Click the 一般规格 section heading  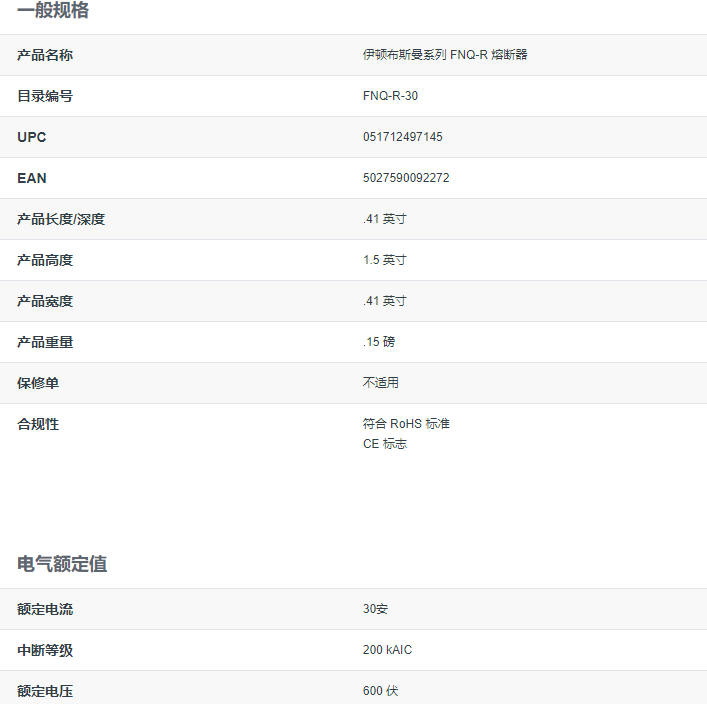pyautogui.click(x=53, y=10)
